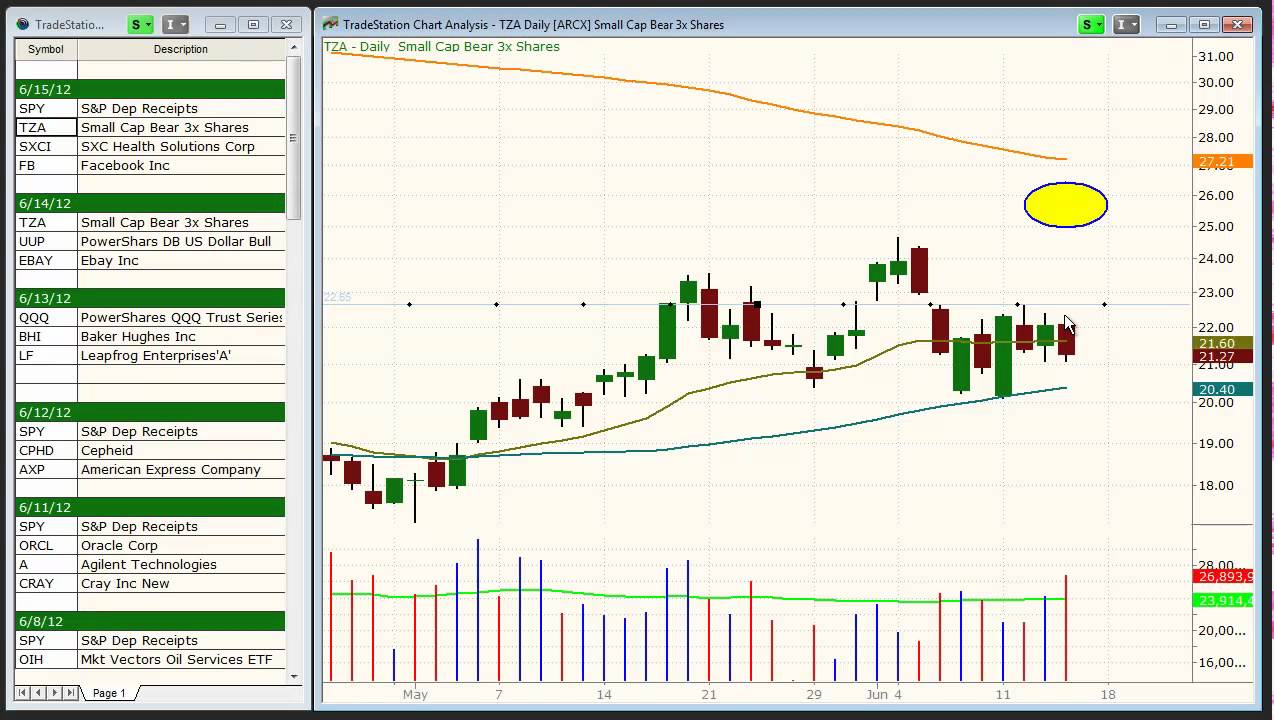Select the 6/11/12 date header row

[x=150, y=507]
